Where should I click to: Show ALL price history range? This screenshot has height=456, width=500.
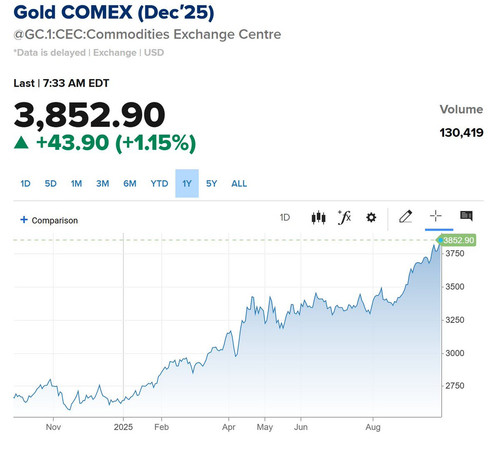[x=239, y=184]
